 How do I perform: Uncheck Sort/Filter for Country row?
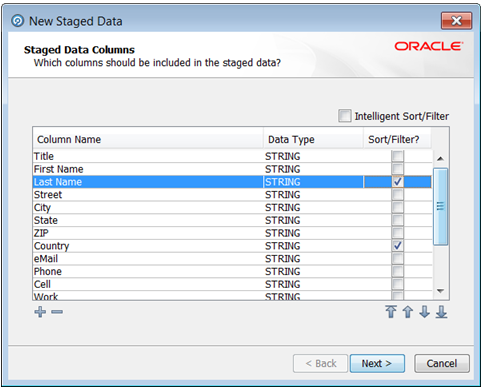coord(398,246)
